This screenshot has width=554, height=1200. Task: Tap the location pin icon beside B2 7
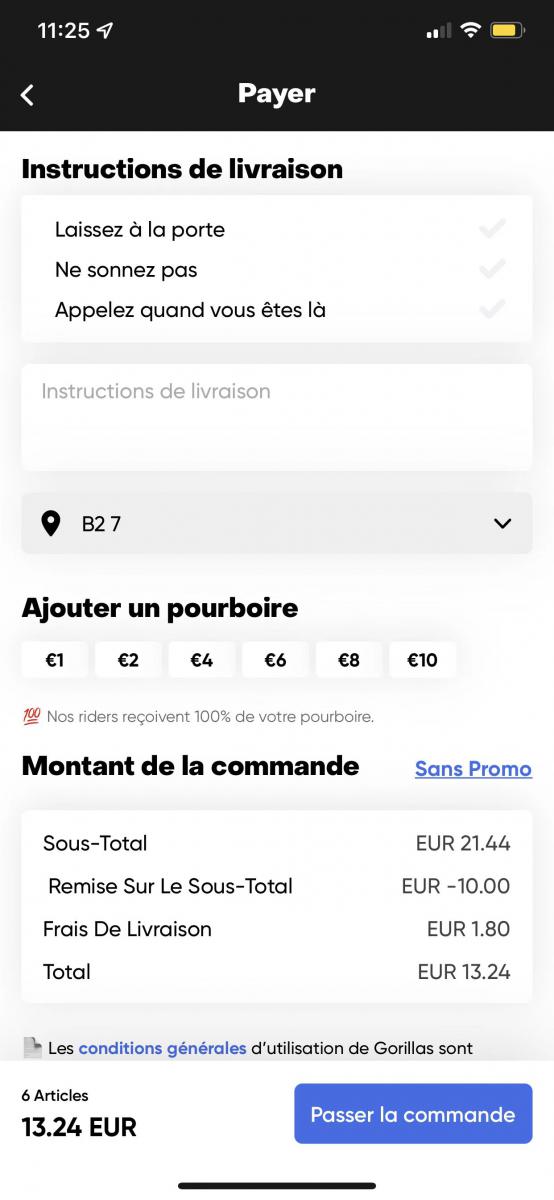tap(50, 523)
